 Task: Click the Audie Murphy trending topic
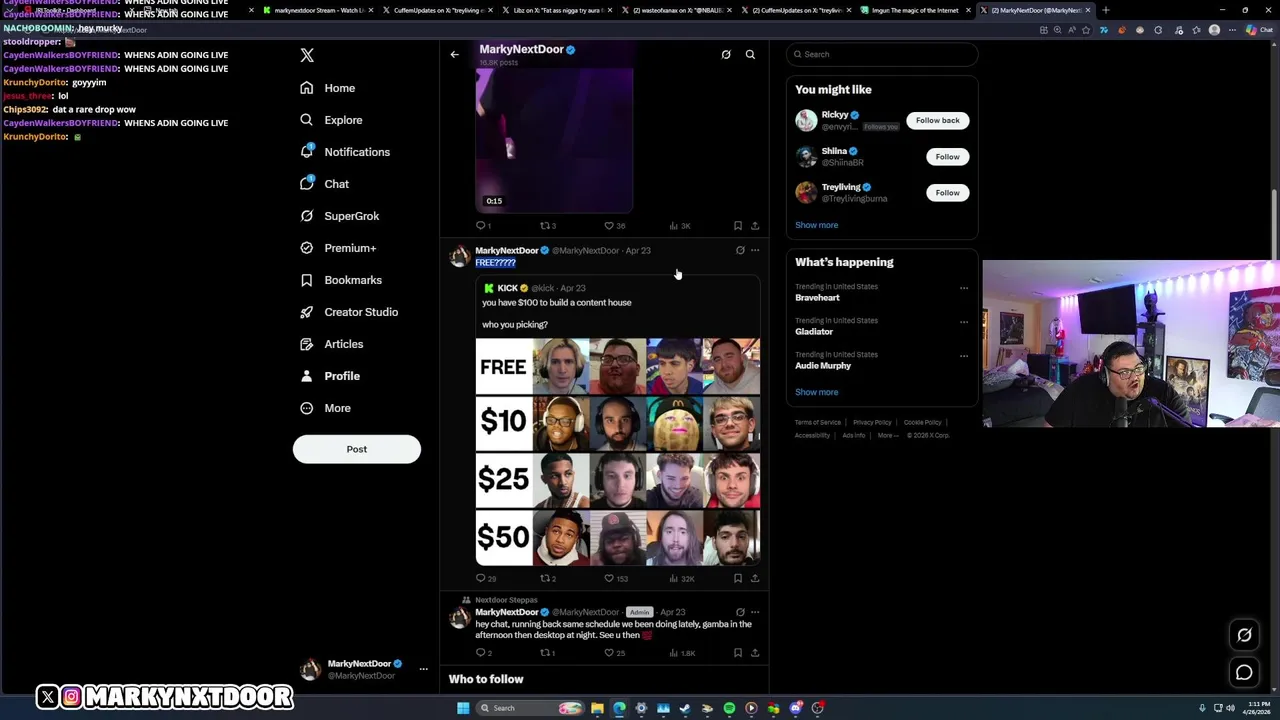click(823, 366)
